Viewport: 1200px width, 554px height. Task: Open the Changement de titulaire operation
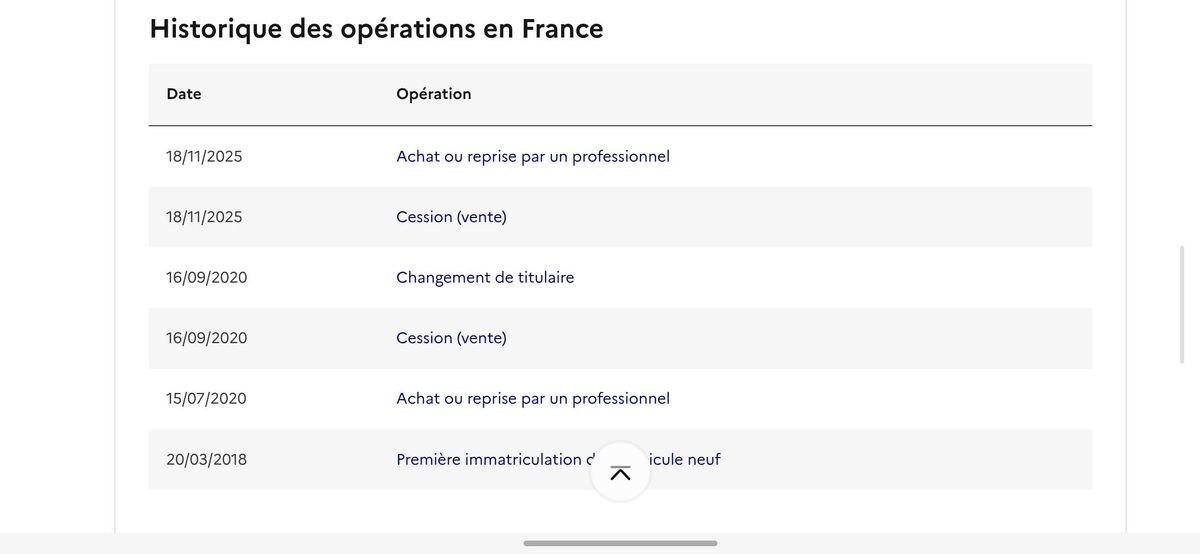485,278
